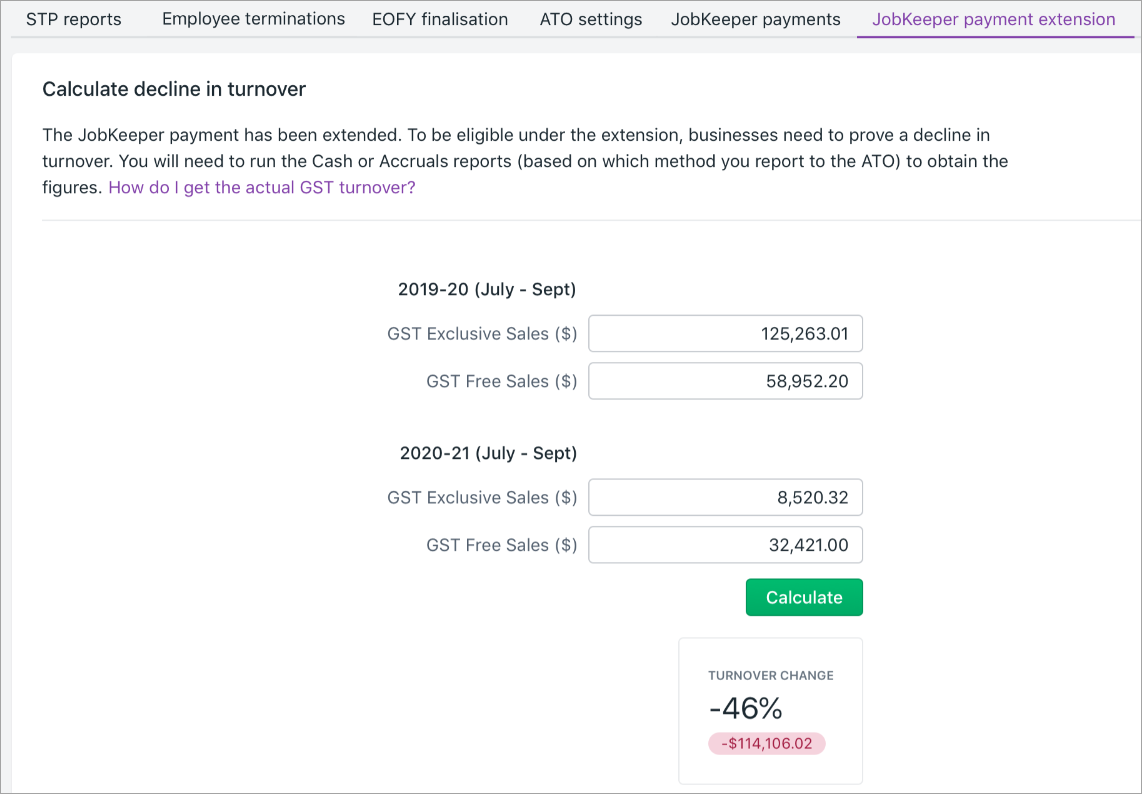Click the '2020-21 (July - Sept)' heading
Image resolution: width=1142 pixels, height=794 pixels.
[x=488, y=454]
